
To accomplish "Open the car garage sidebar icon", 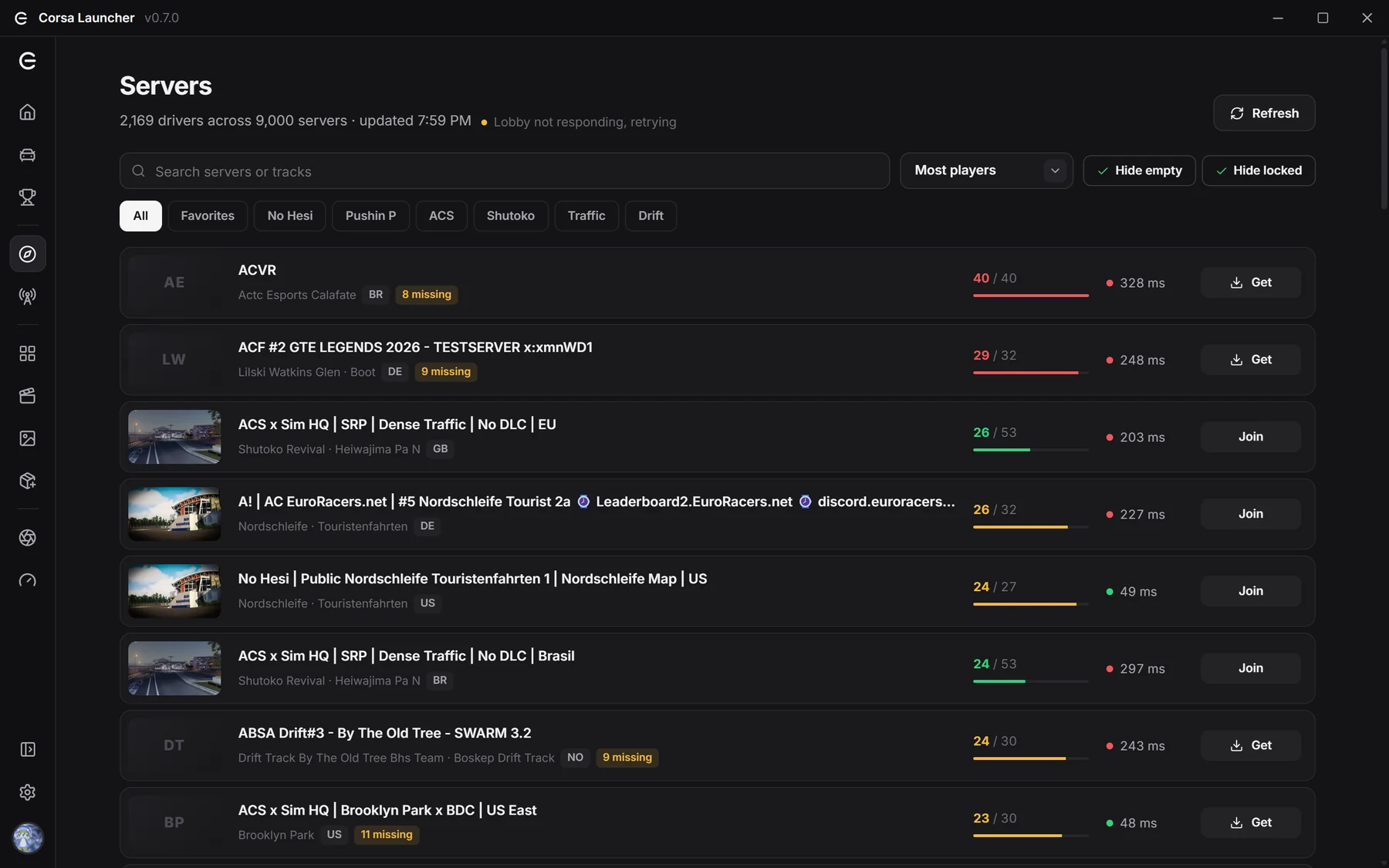I will coord(28,155).
